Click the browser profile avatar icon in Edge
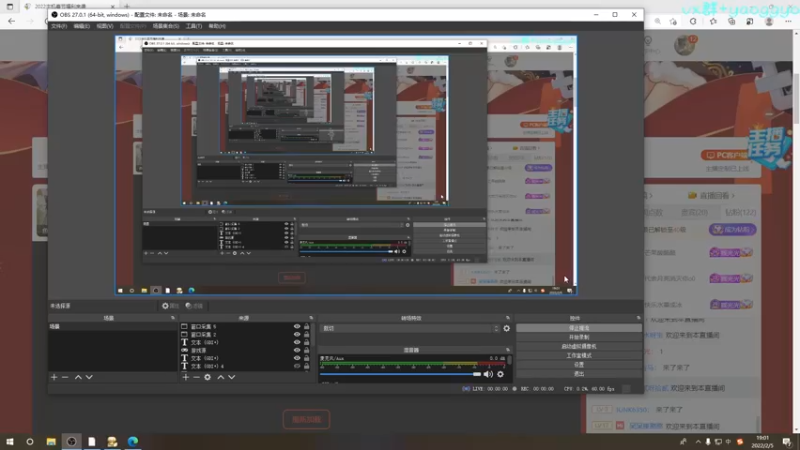Image resolution: width=800 pixels, height=450 pixels. 769,21
